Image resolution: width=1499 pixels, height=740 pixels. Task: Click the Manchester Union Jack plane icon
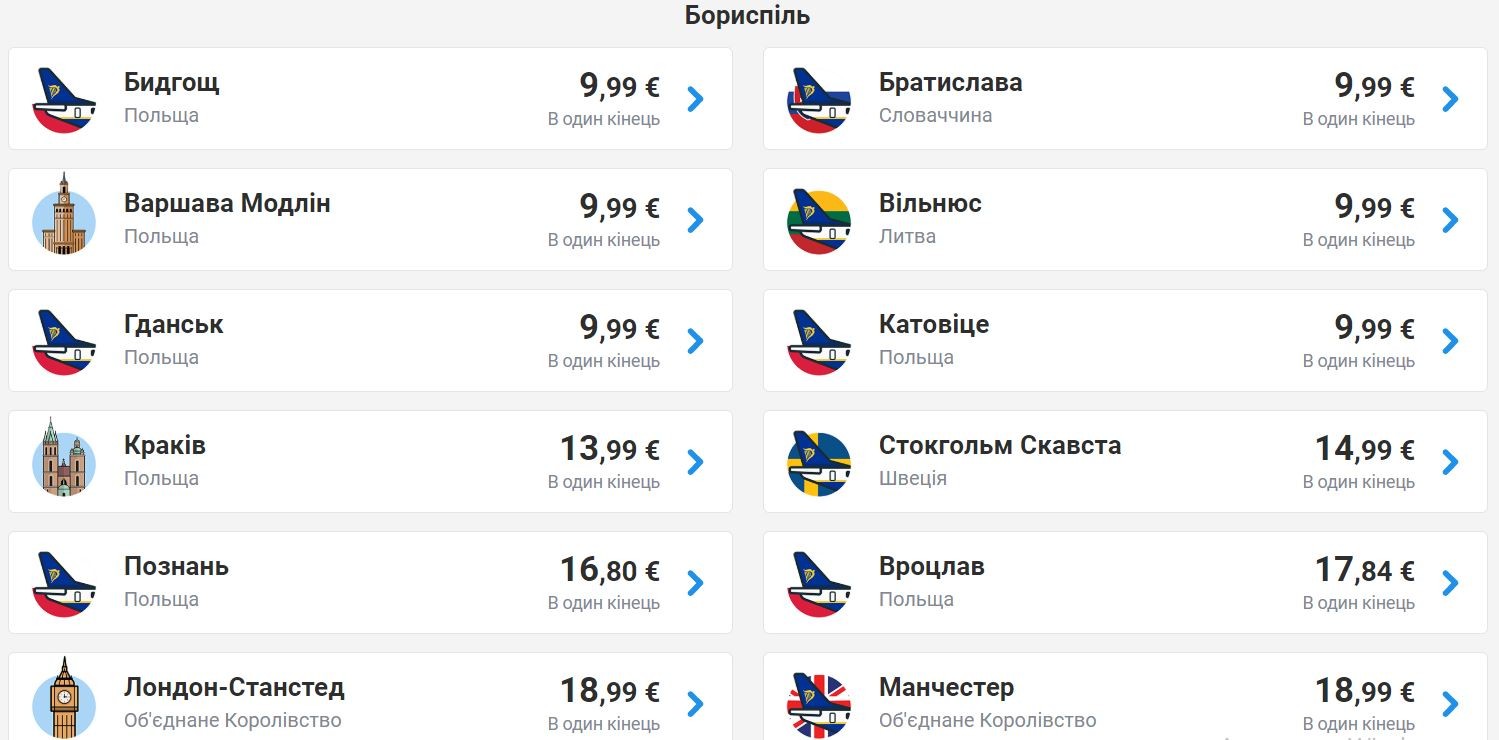[819, 703]
